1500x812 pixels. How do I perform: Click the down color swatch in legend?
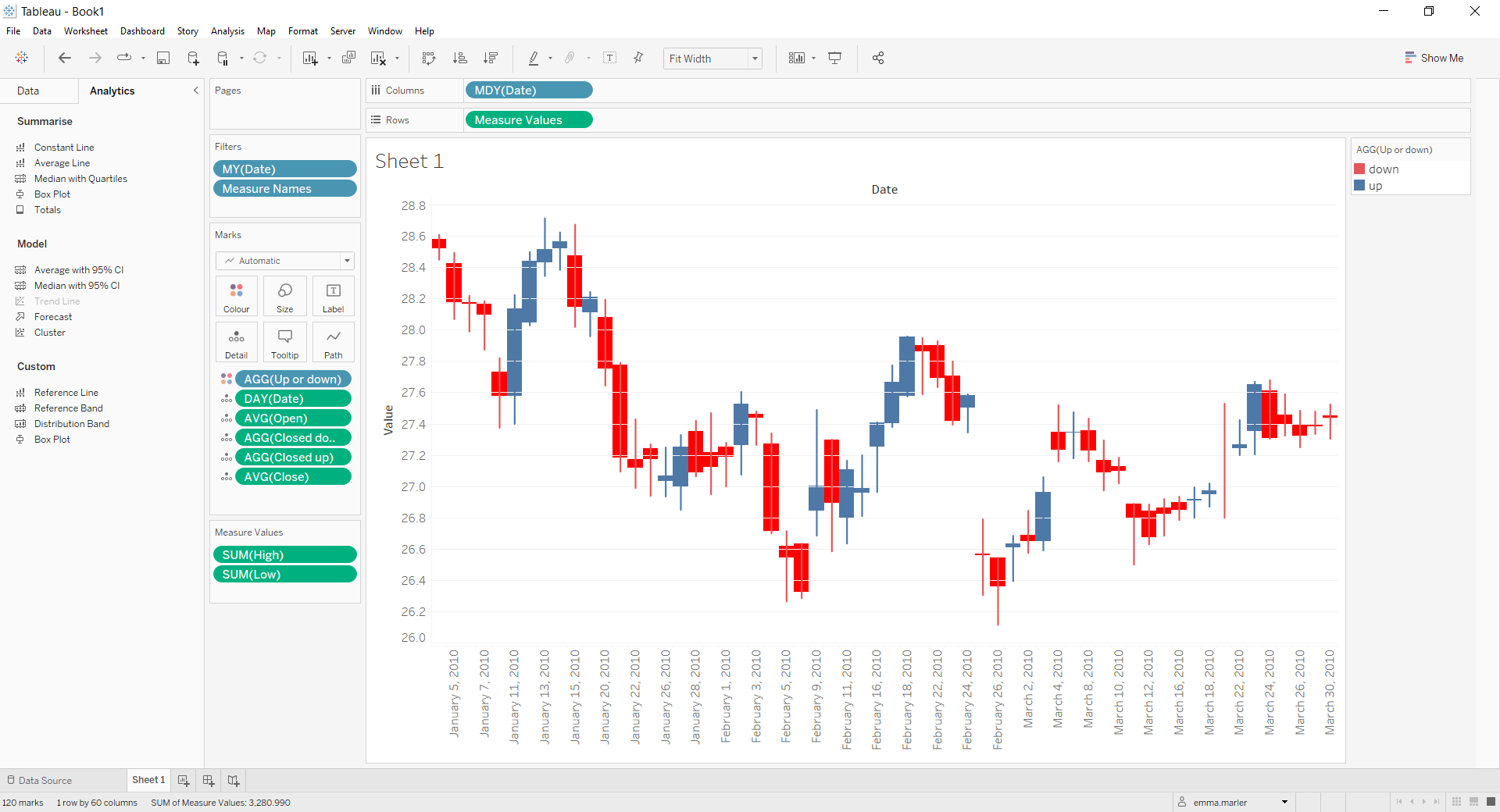pyautogui.click(x=1360, y=169)
